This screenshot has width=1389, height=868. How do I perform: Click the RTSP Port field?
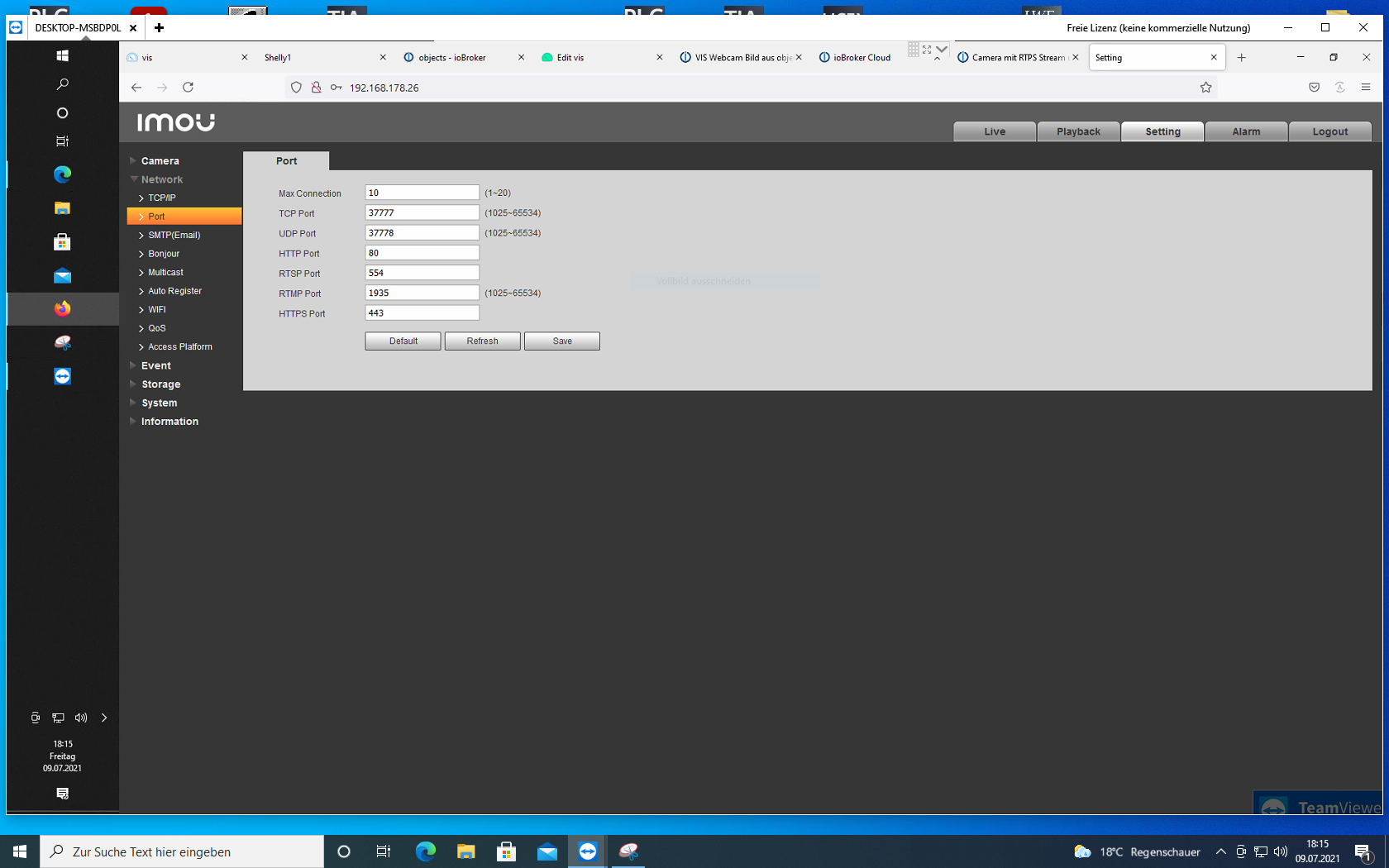point(422,273)
